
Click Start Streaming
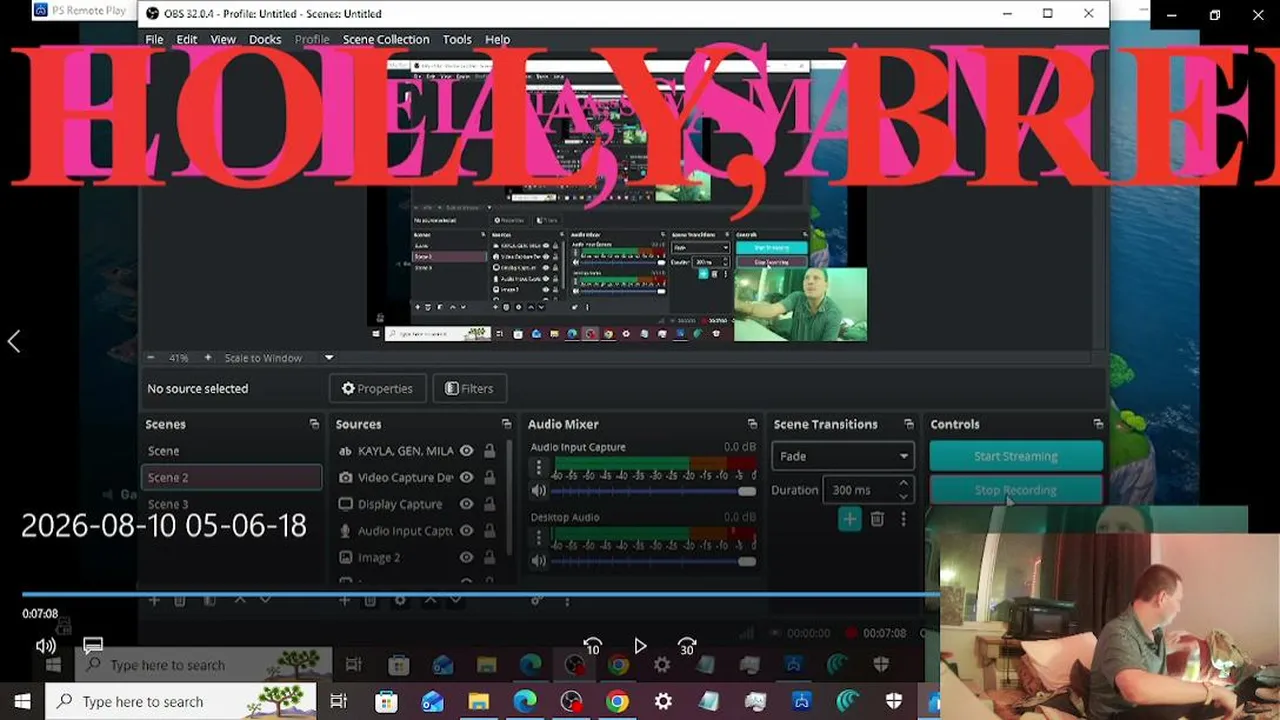(1016, 456)
